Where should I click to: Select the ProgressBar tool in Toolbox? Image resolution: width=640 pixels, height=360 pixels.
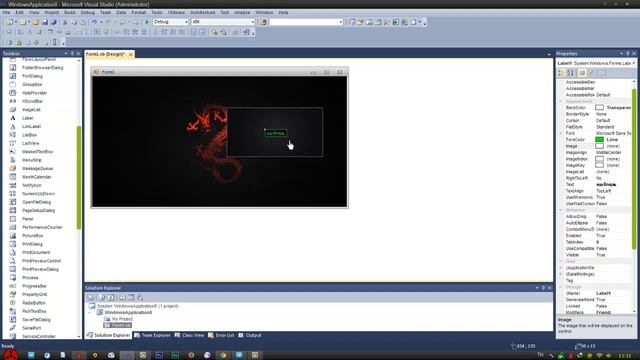point(34,286)
